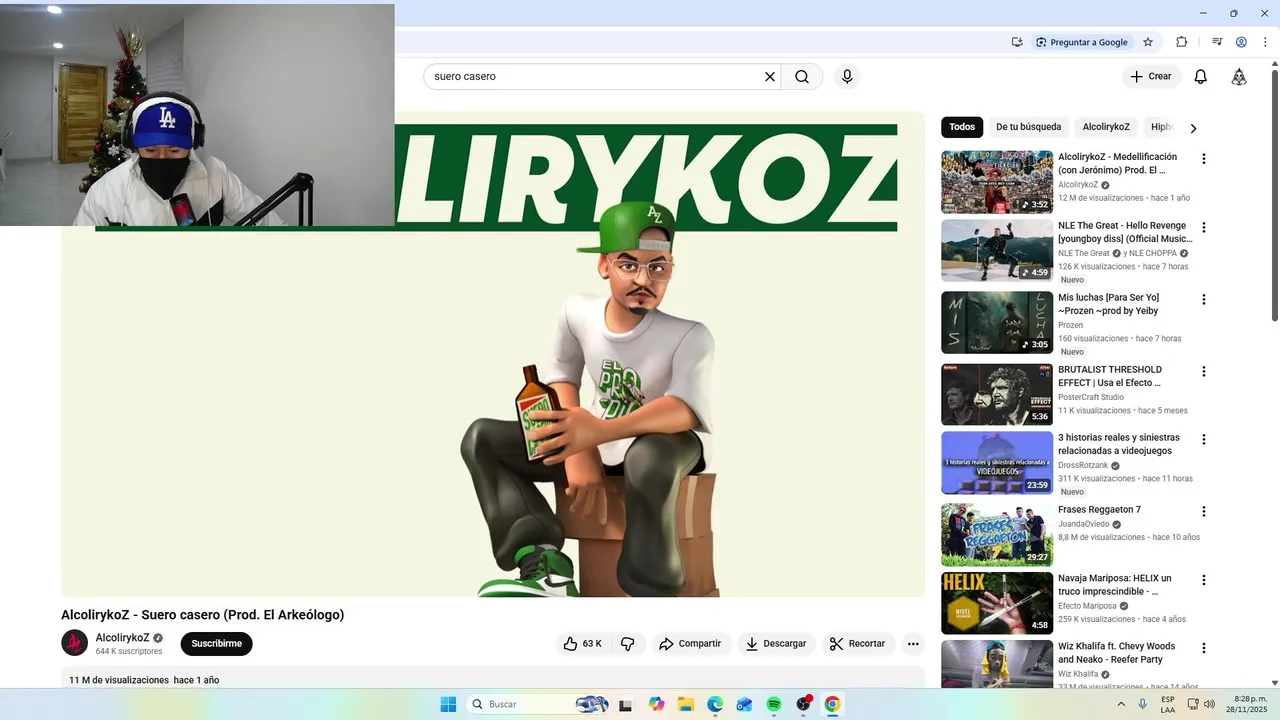Bookmark this page with the star icon
1280x720 pixels.
coord(1148,42)
